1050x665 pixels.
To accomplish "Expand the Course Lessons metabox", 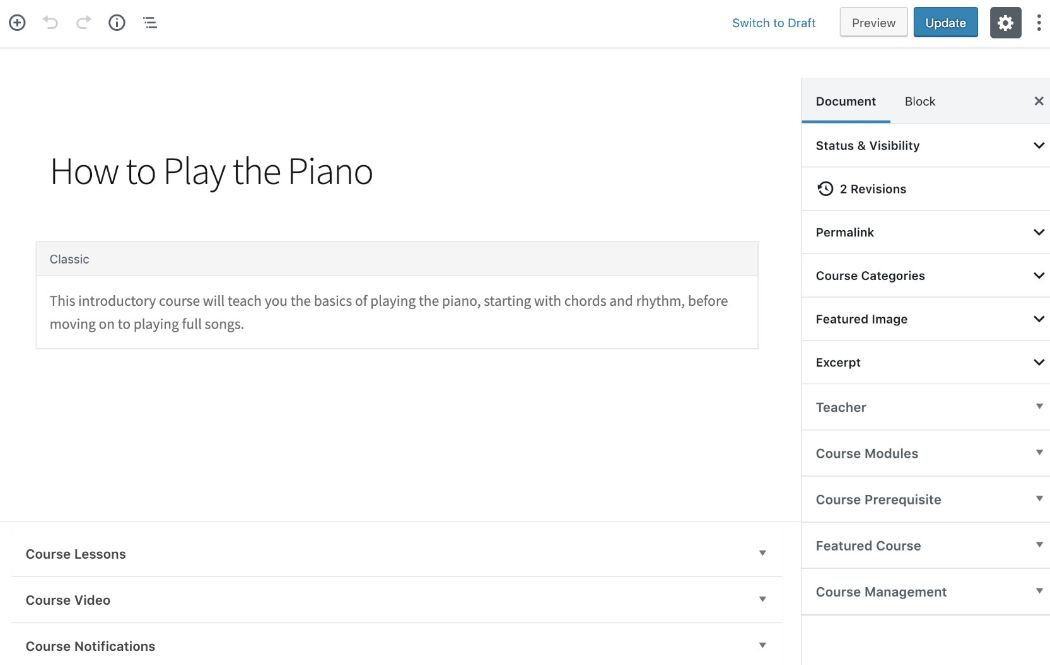I will (x=396, y=554).
